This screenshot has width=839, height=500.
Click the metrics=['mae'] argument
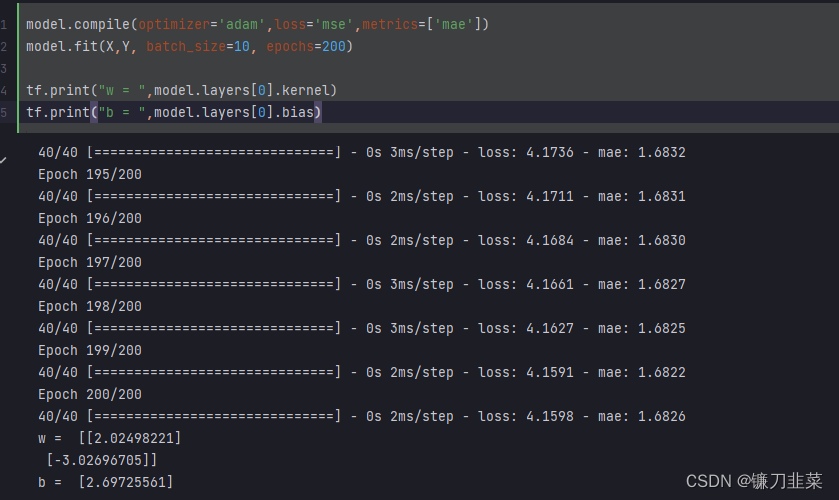[x=422, y=25]
